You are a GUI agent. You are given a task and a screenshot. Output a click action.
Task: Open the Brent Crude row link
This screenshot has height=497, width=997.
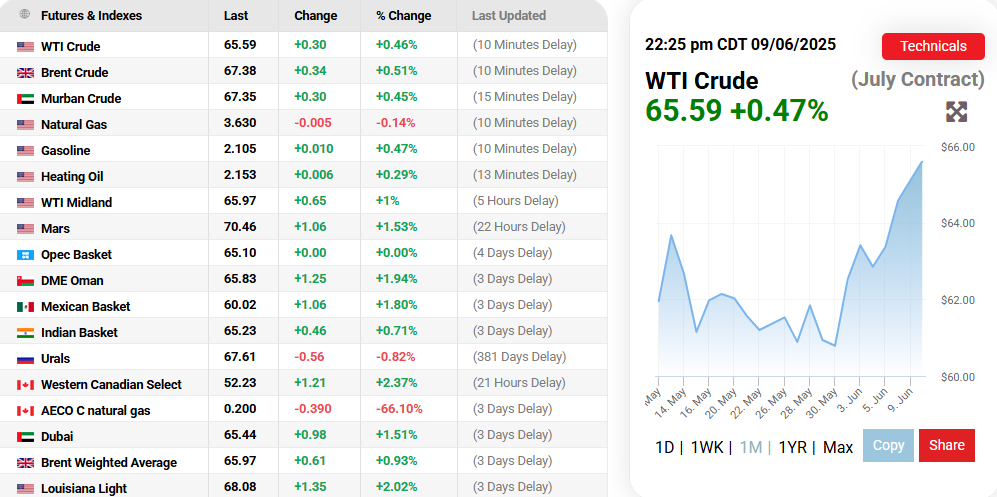(x=74, y=72)
